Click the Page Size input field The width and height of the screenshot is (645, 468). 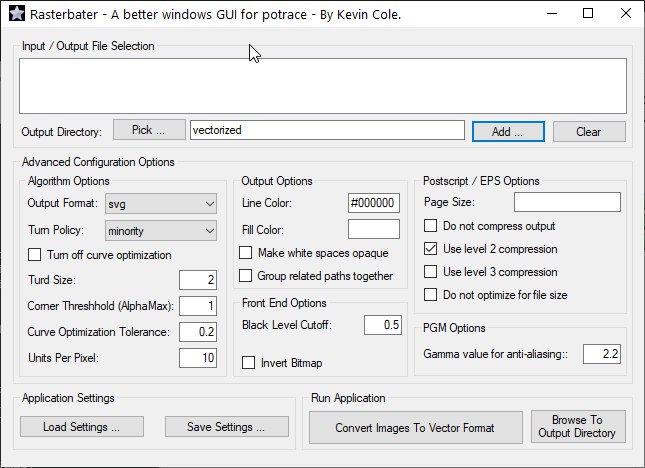coord(567,202)
